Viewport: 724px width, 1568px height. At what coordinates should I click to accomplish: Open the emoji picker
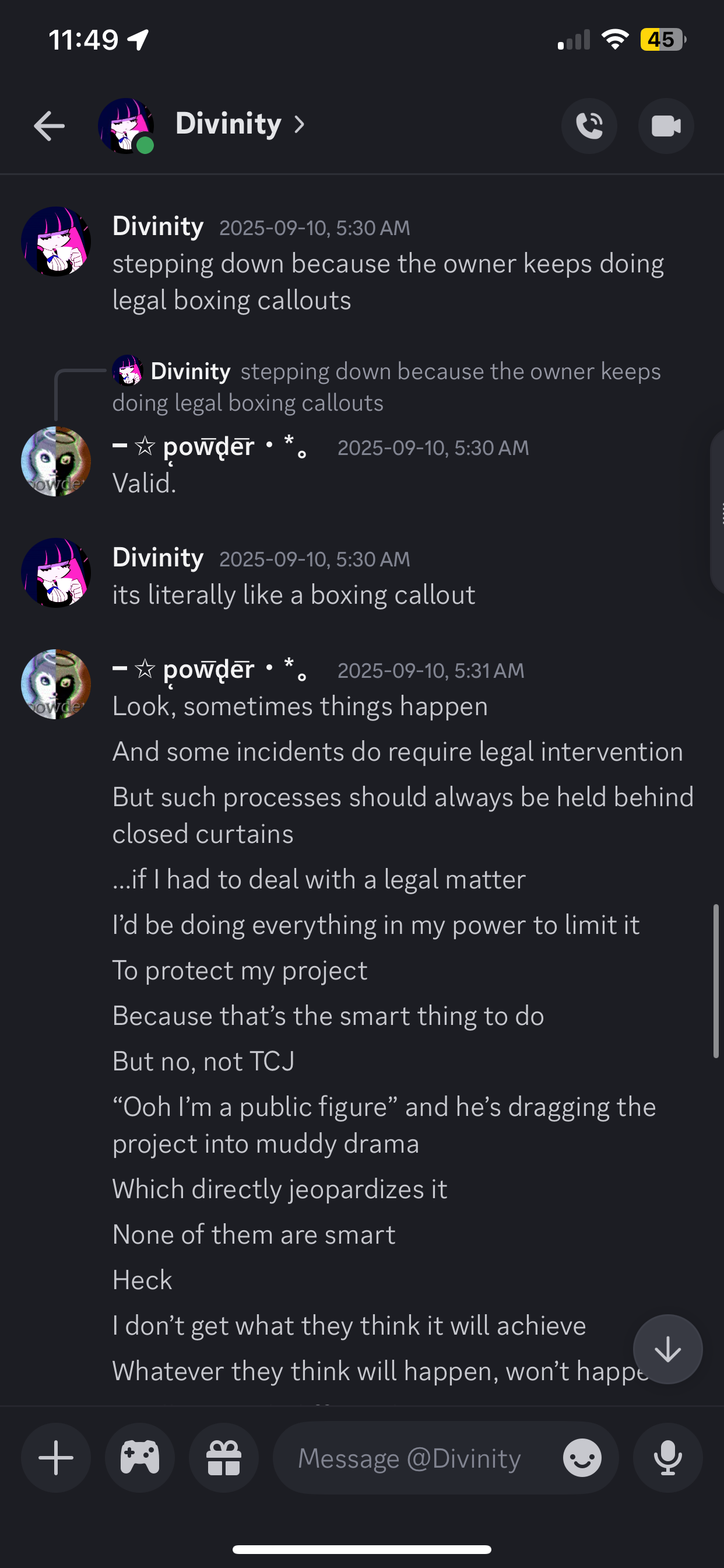coord(582,1458)
